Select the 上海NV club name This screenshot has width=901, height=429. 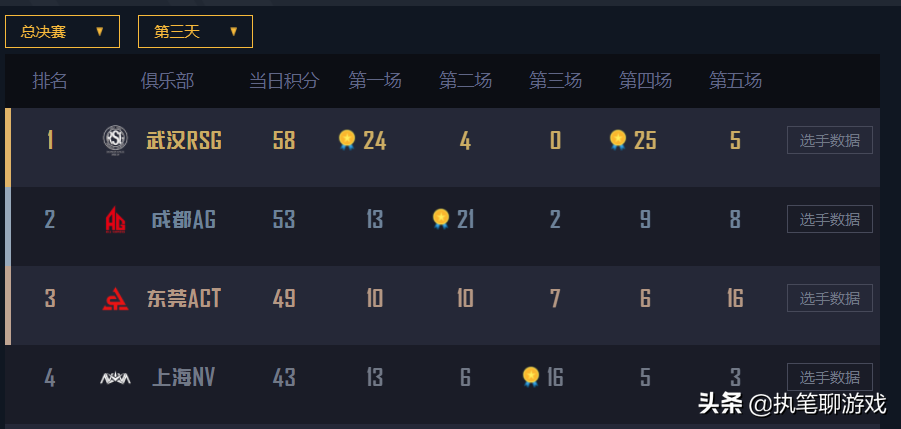point(183,377)
